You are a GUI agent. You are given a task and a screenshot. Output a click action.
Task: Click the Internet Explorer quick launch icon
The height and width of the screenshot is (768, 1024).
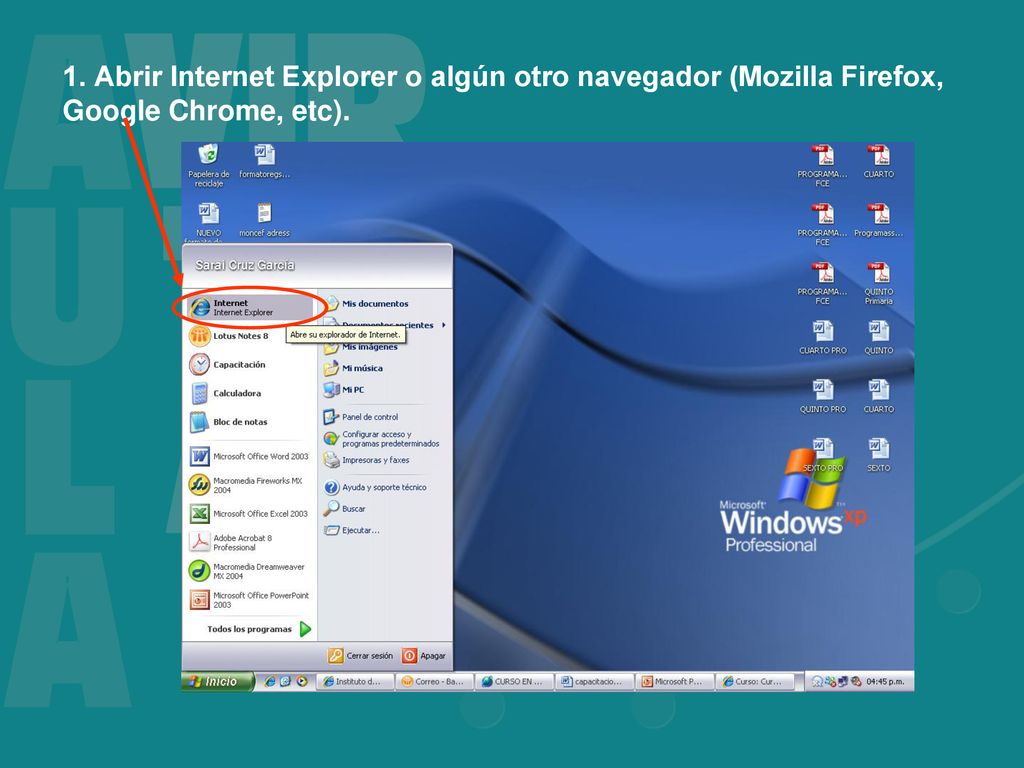coord(269,681)
